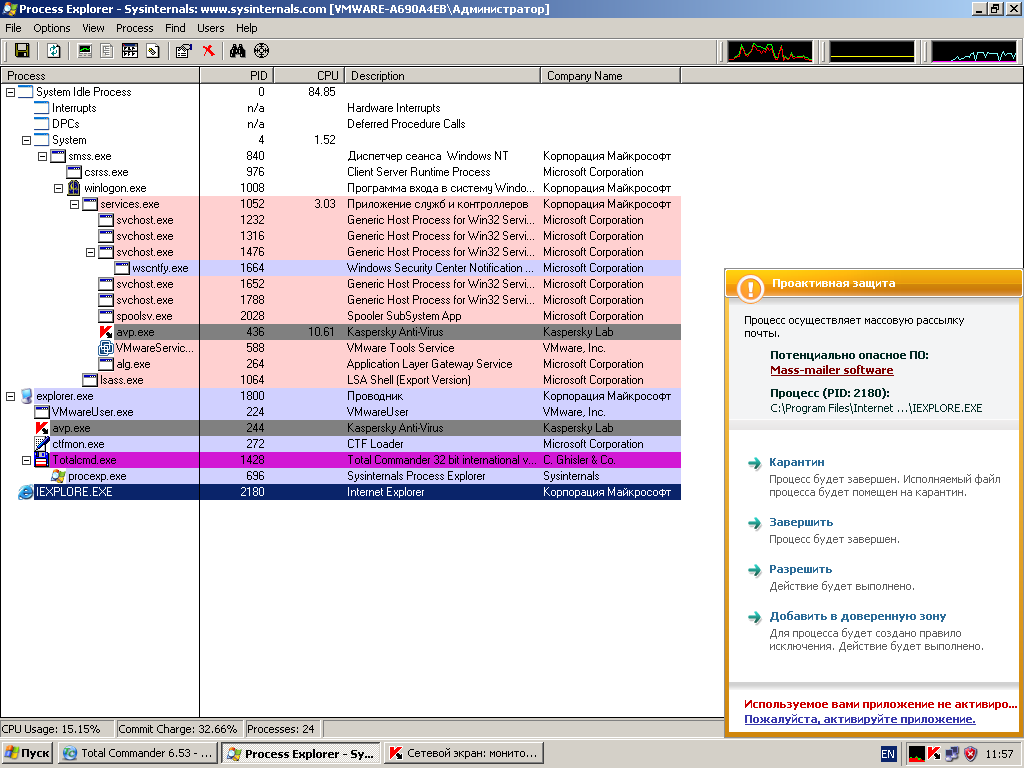1024x768 pixels.
Task: Collapse the System process tree node
Action: [x=26, y=140]
